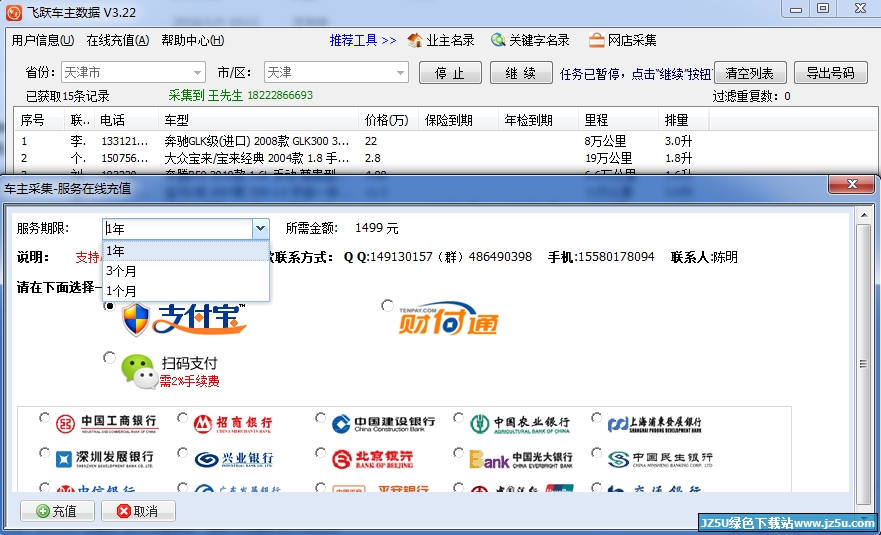This screenshot has height=535, width=881.
Task: Click the 中国民生银行 logo
Action: pyautogui.click(x=660, y=459)
